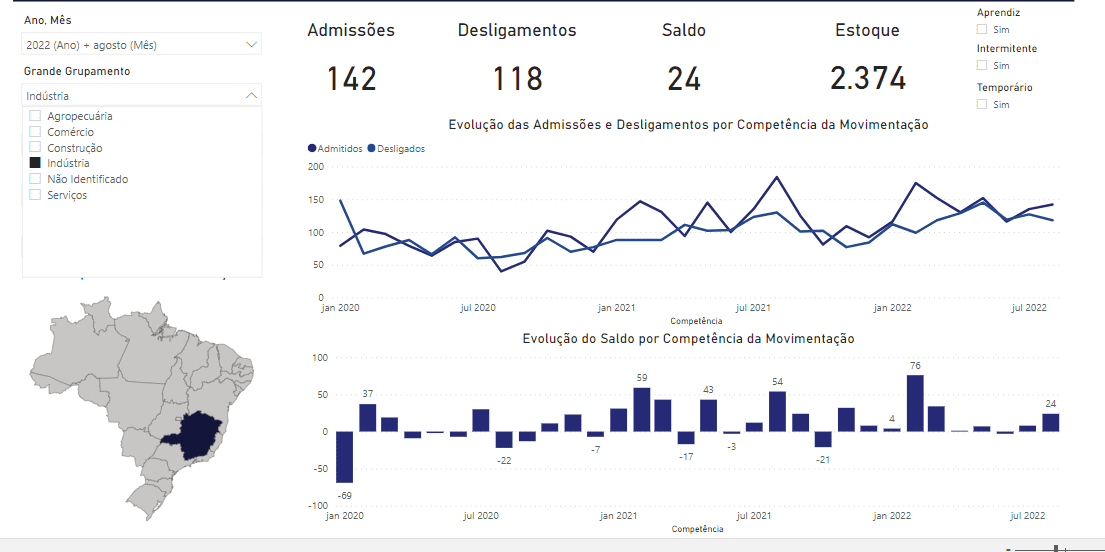
Task: Click the Admissões card value 142
Action: pyautogui.click(x=352, y=78)
